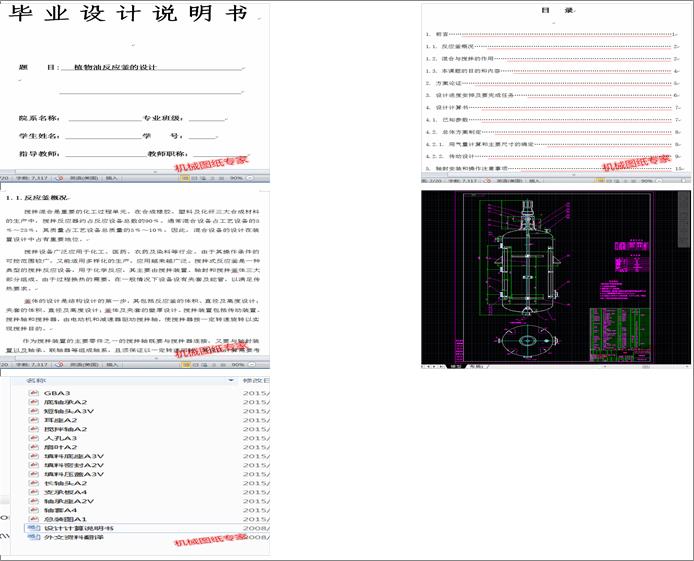Jump to TOC entry 4.2.2. 传动设计
Viewport: 694px width, 561px height.
click(x=552, y=156)
